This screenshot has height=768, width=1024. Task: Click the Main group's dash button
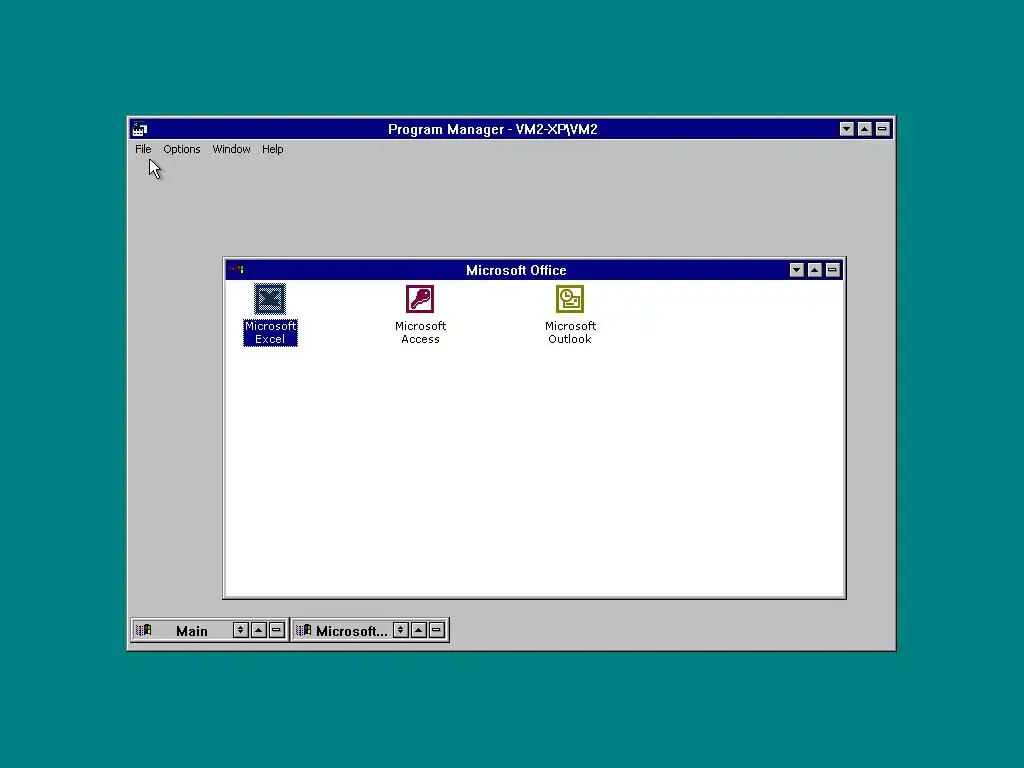pos(276,630)
